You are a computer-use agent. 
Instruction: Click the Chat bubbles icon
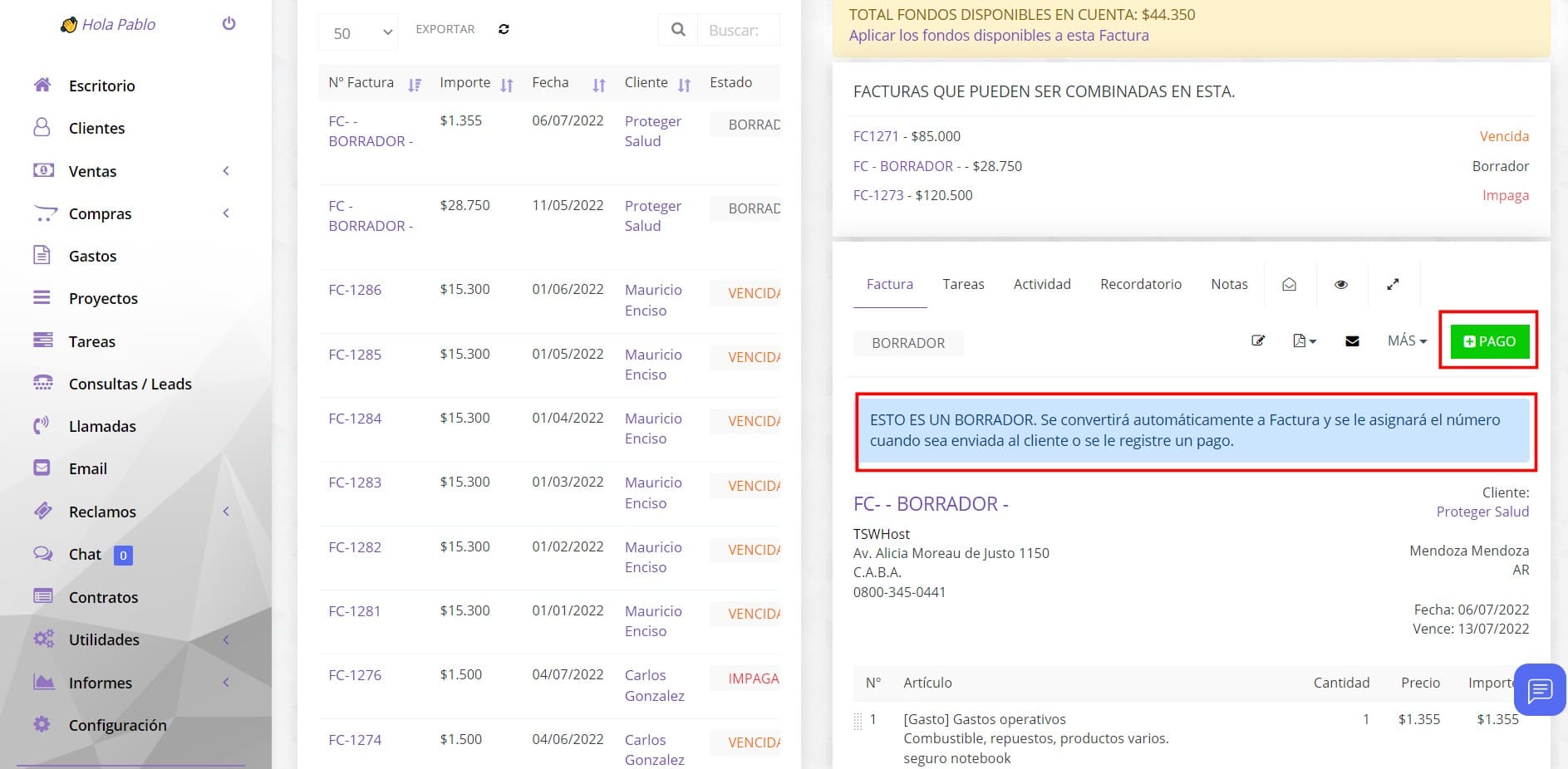click(42, 553)
